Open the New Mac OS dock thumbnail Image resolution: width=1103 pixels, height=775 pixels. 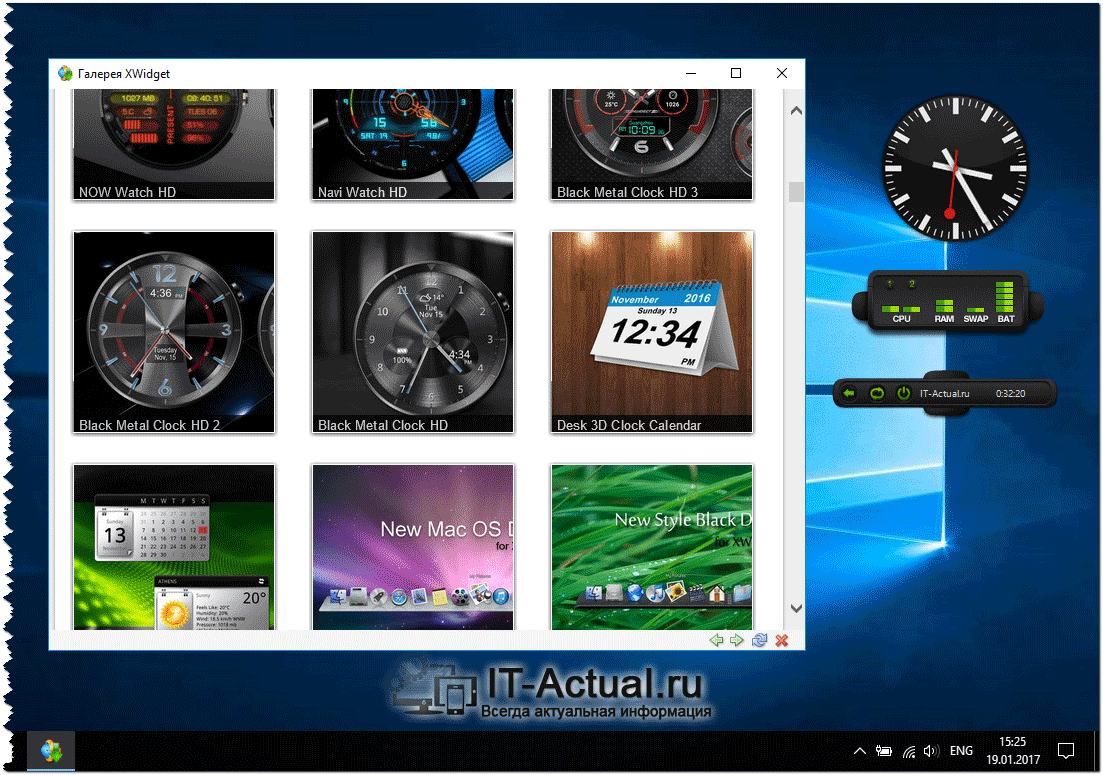click(x=413, y=547)
